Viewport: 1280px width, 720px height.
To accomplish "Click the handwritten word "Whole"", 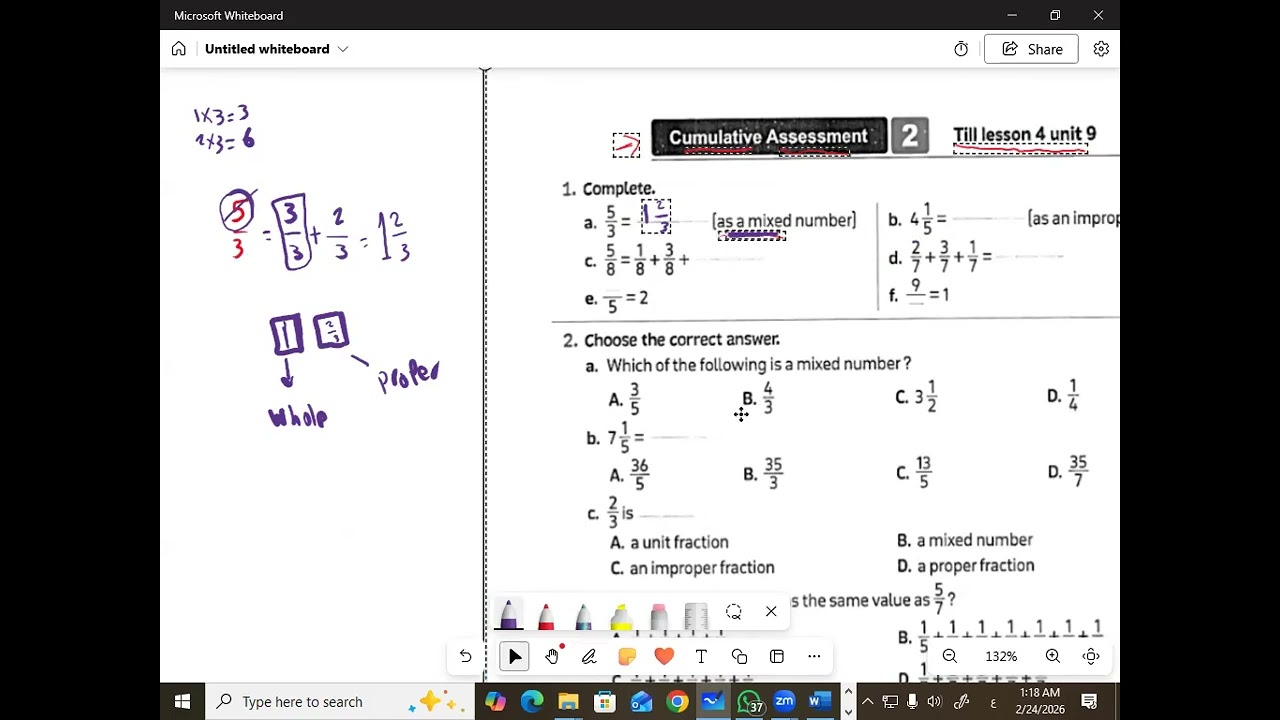I will click(x=298, y=417).
